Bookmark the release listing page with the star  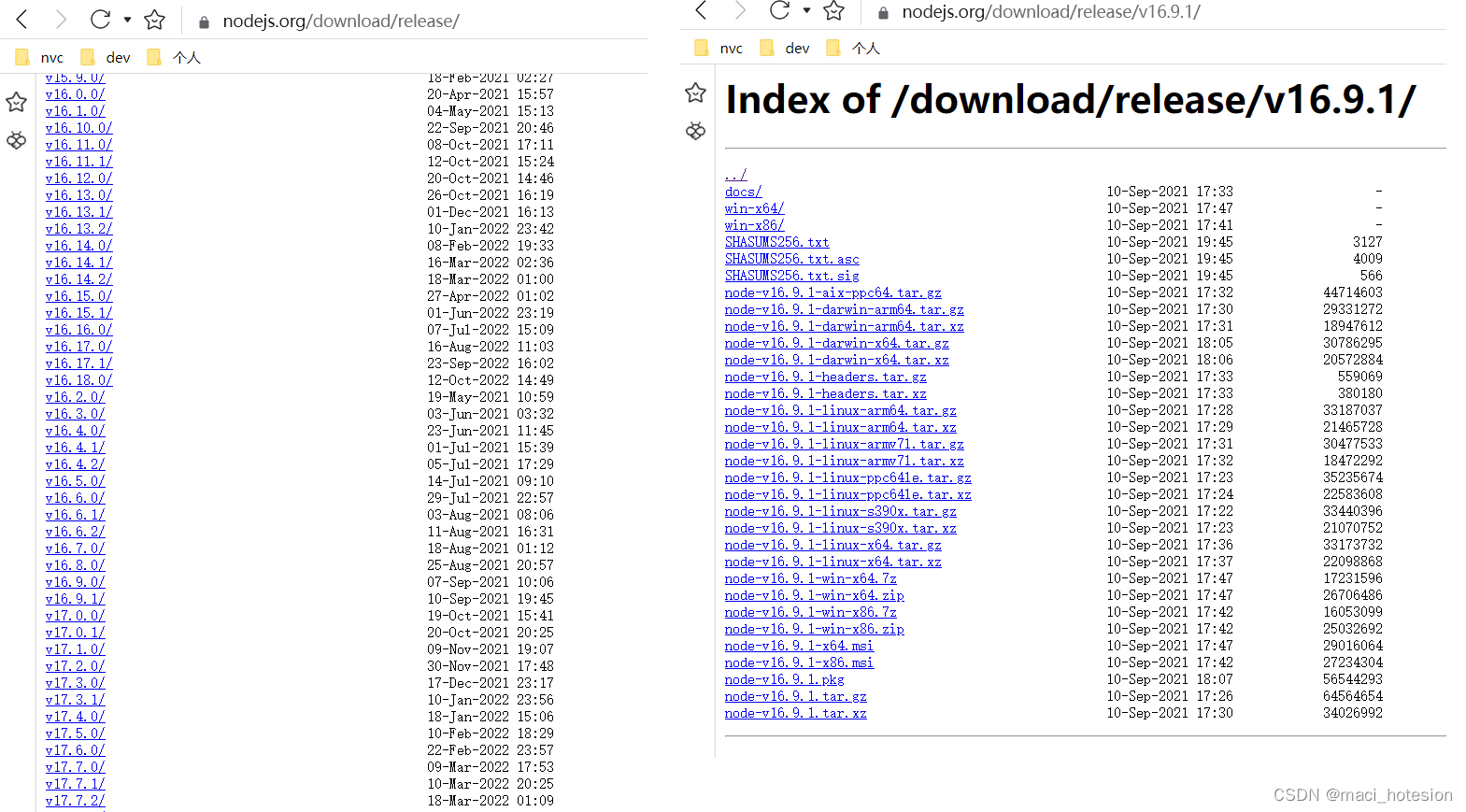[154, 20]
